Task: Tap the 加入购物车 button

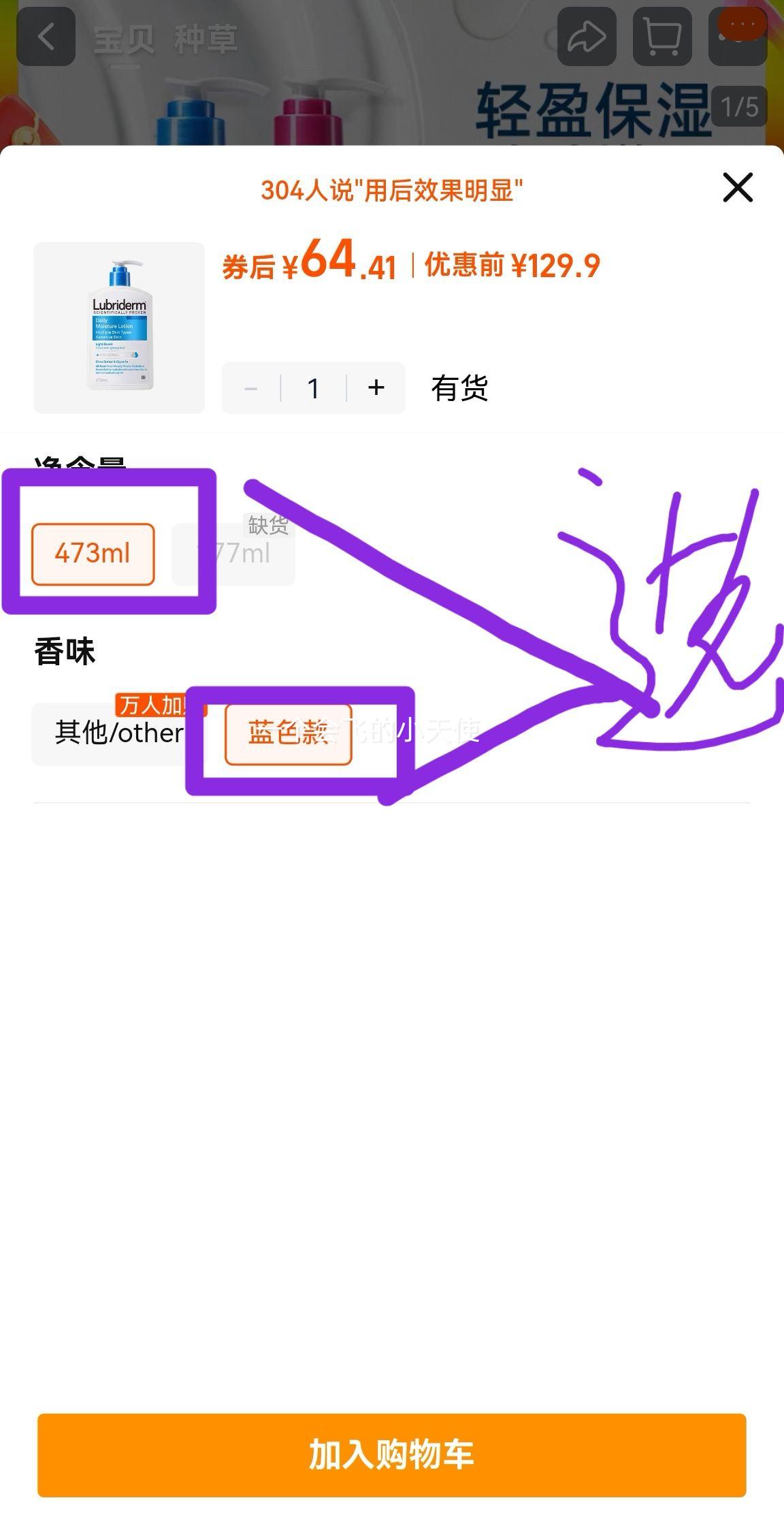Action: [392, 1455]
